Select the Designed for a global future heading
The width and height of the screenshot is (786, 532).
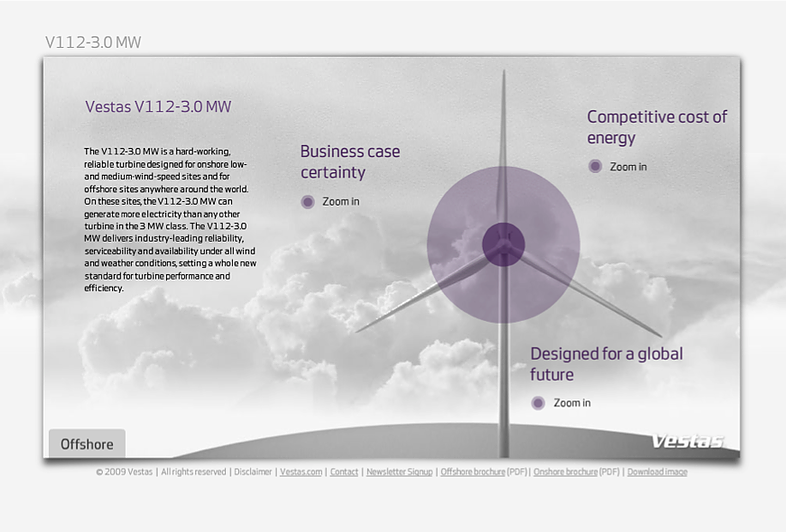[607, 364]
